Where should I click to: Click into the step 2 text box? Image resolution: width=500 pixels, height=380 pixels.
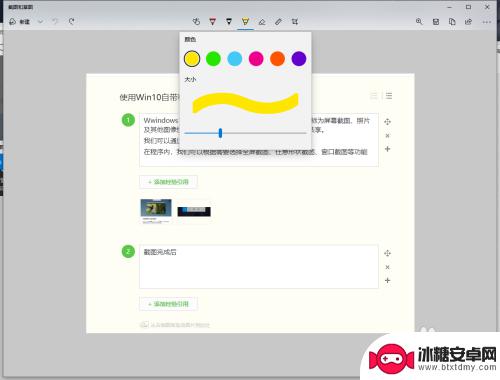[259, 267]
